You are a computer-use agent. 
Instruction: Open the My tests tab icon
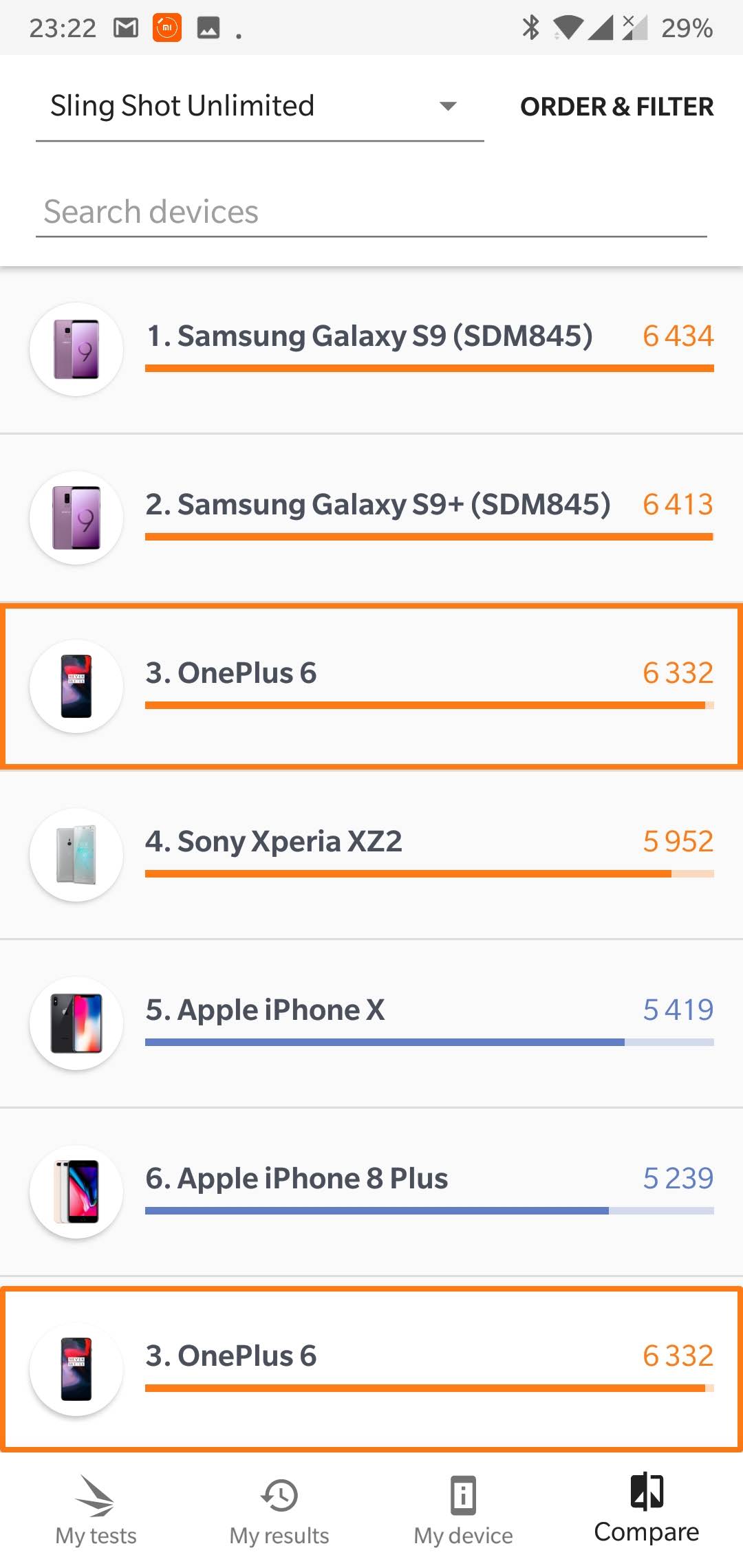coord(96,1496)
